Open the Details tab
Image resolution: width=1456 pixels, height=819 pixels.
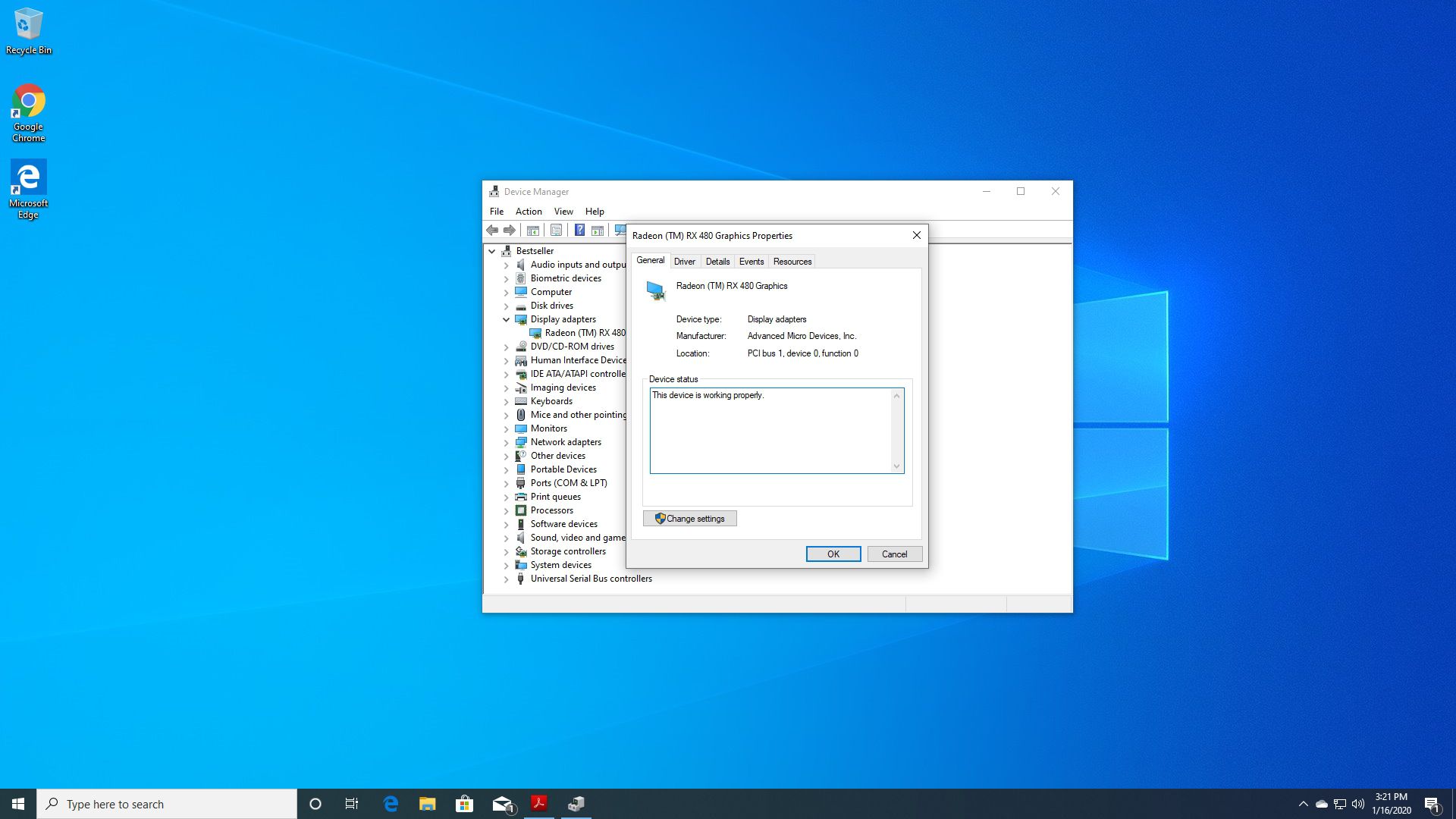coord(717,261)
